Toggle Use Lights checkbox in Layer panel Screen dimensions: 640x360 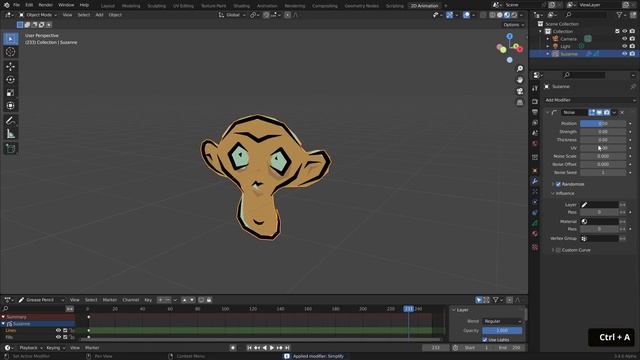click(485, 340)
